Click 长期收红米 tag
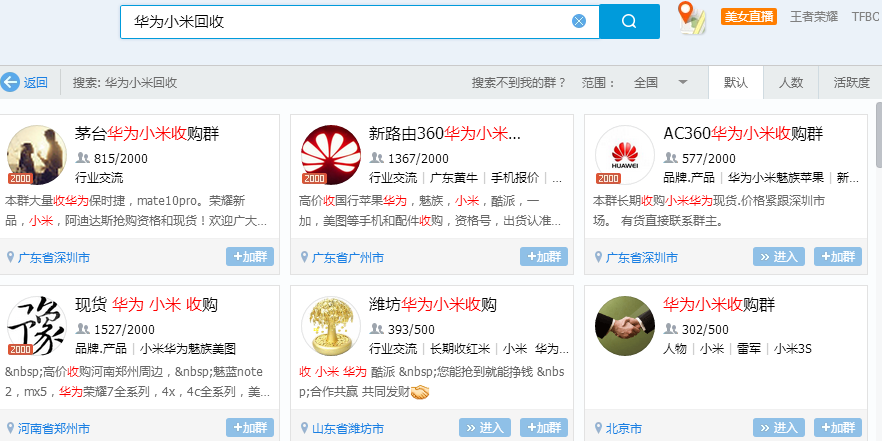This screenshot has height=441, width=882. coord(460,349)
